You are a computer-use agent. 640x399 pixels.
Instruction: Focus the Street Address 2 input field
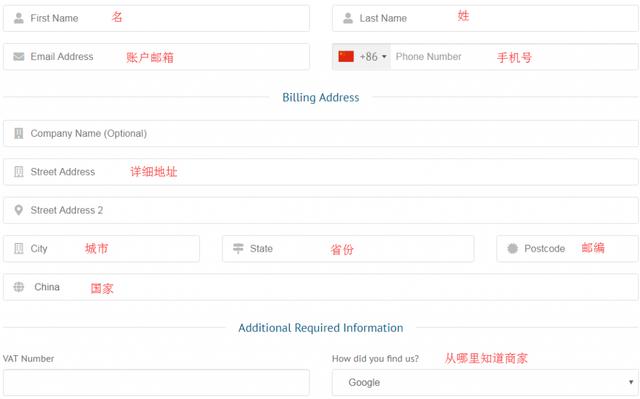coord(320,210)
